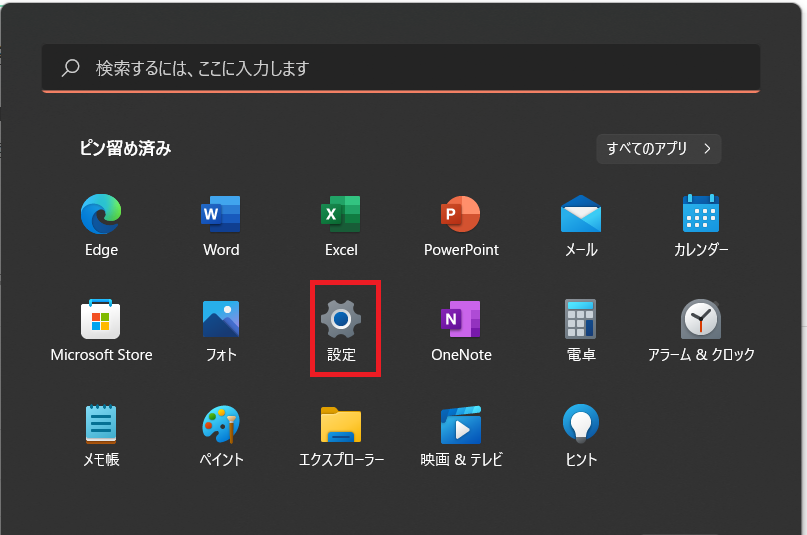The height and width of the screenshot is (535, 807).
Task: Open the 電卓 calculator app
Action: [581, 330]
